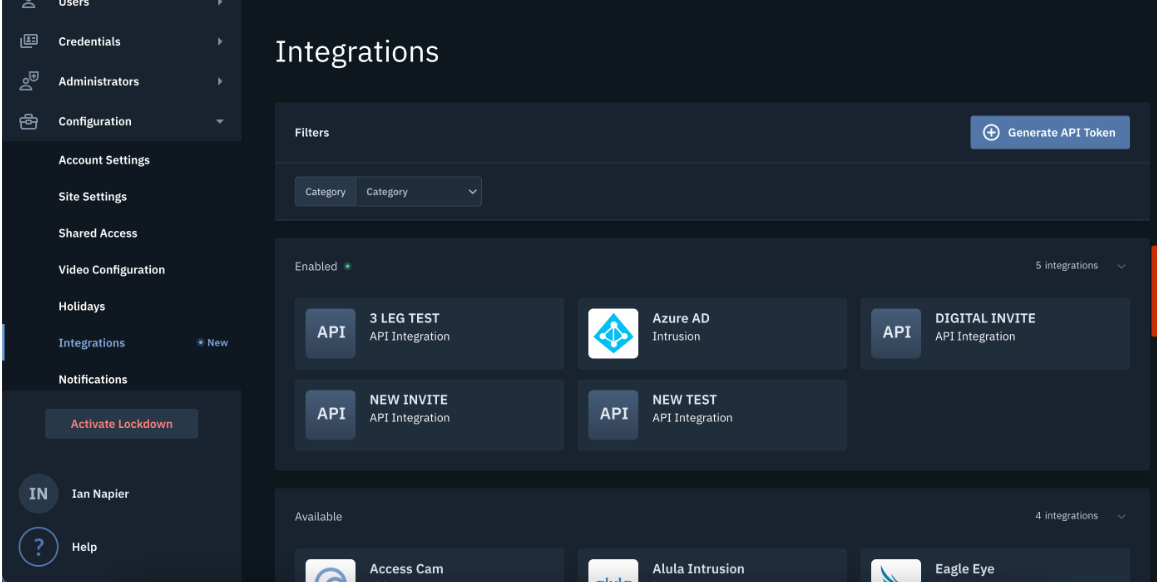The image size is (1157, 582).
Task: Click the IN avatar for Ian Napier
Action: pos(38,493)
